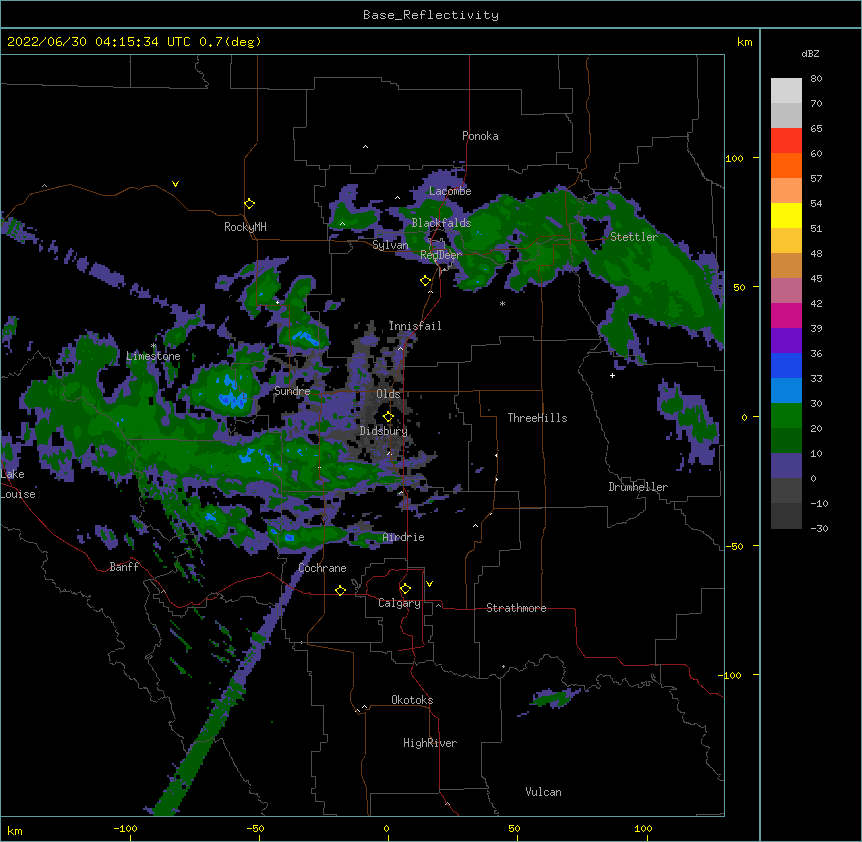Click the Calgary city label
The width and height of the screenshot is (862, 842).
pyautogui.click(x=399, y=603)
